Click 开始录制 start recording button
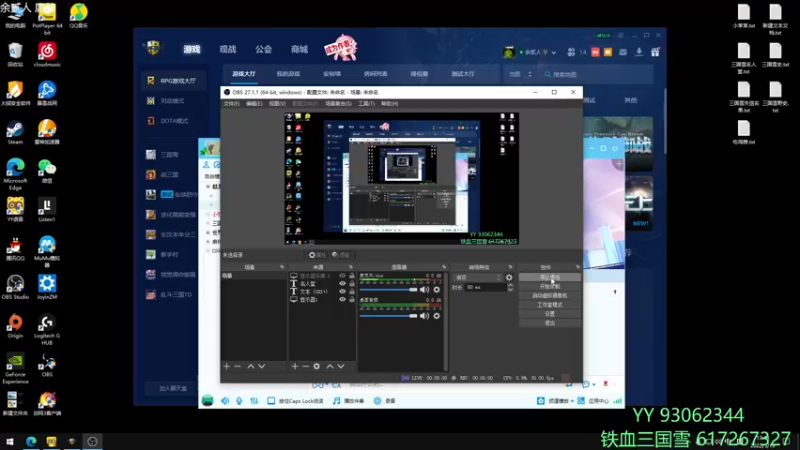The image size is (800, 450). (549, 286)
